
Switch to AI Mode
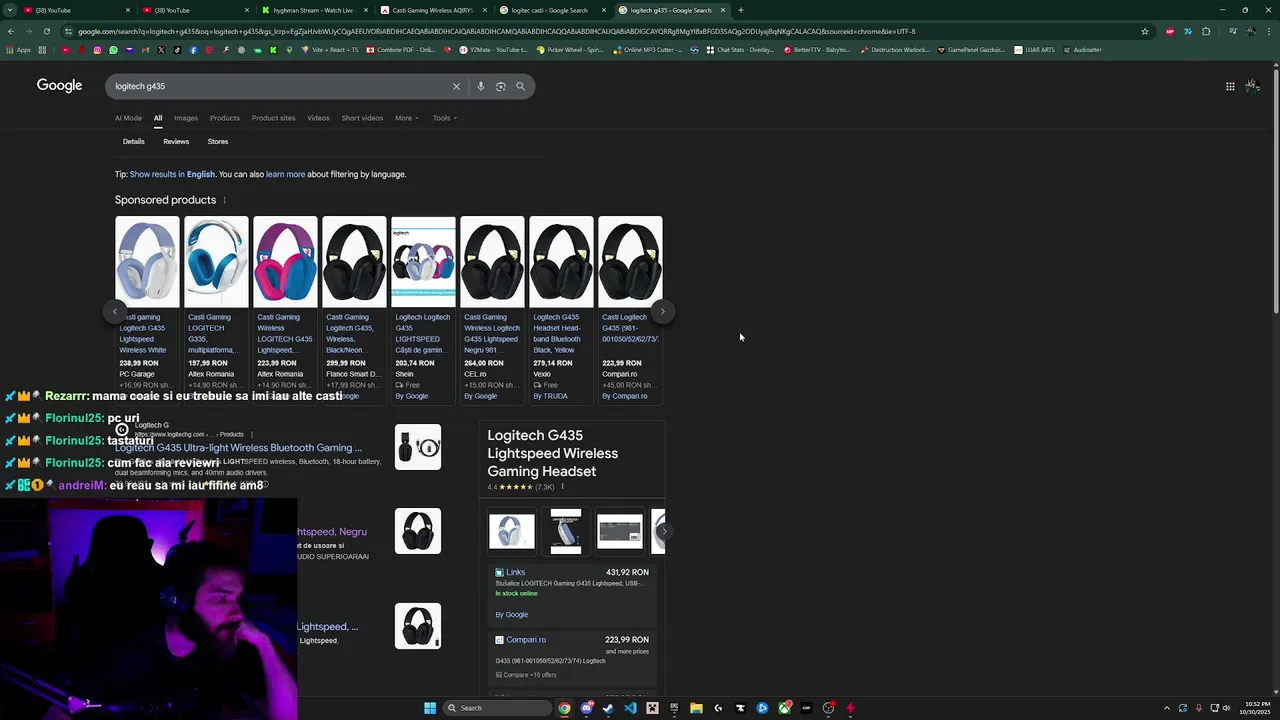tap(128, 118)
